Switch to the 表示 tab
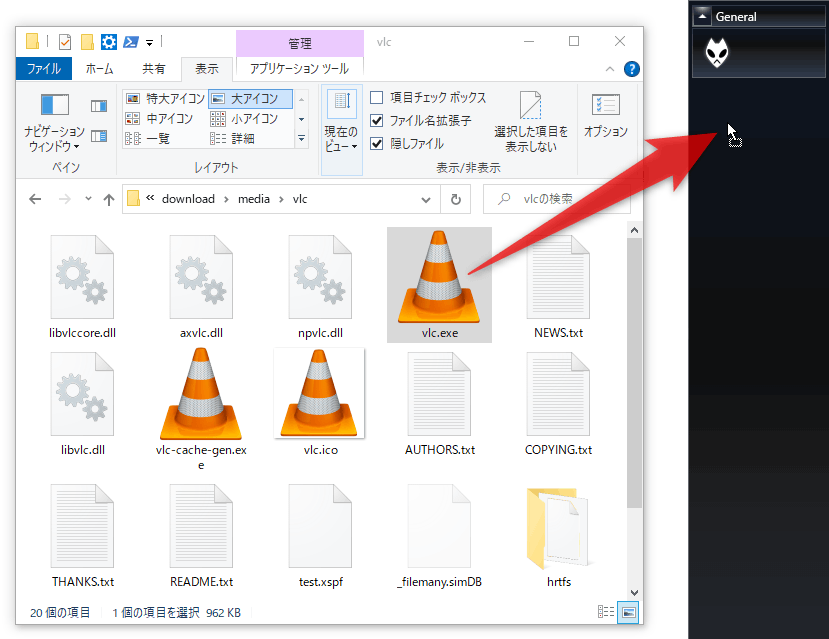829x639 pixels. point(207,69)
